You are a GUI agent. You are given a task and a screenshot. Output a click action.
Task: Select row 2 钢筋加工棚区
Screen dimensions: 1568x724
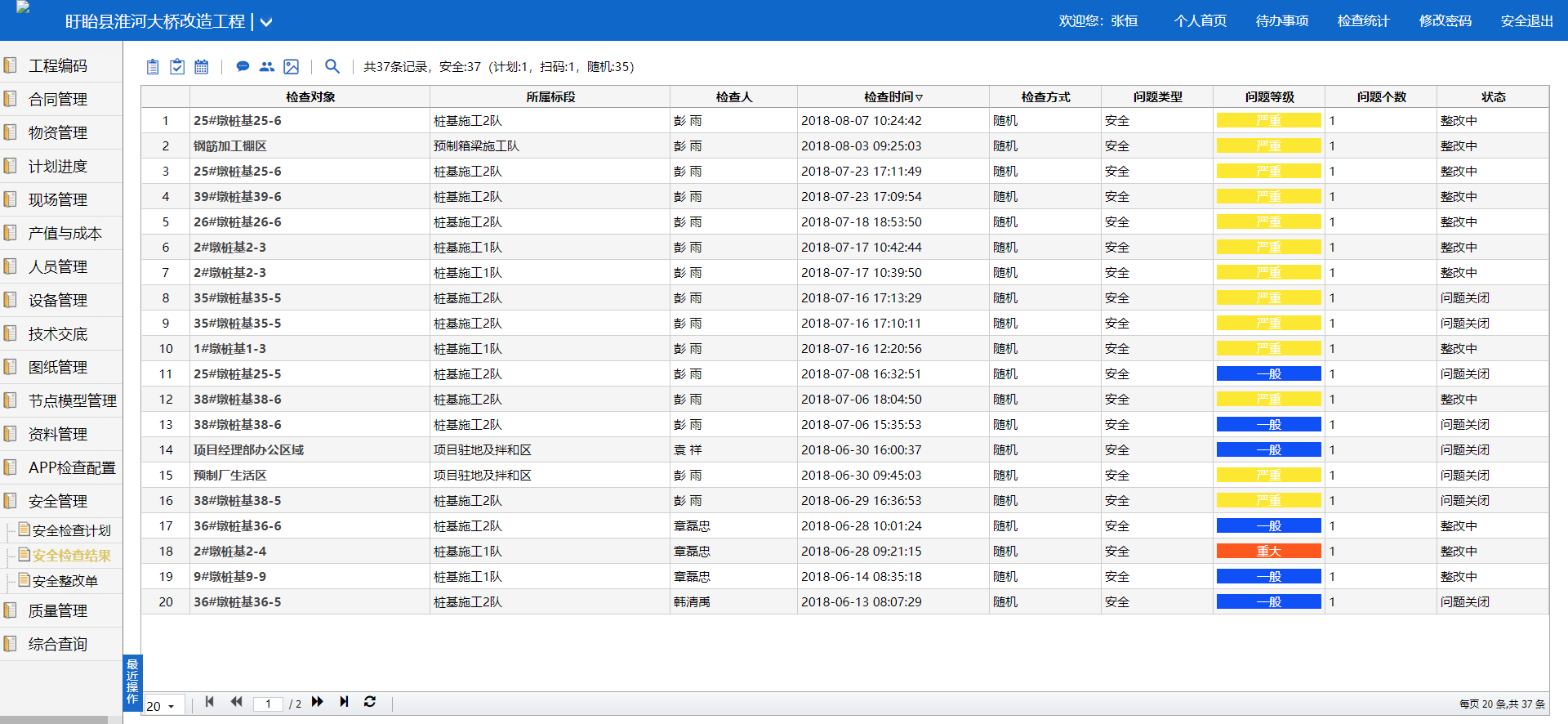click(844, 145)
